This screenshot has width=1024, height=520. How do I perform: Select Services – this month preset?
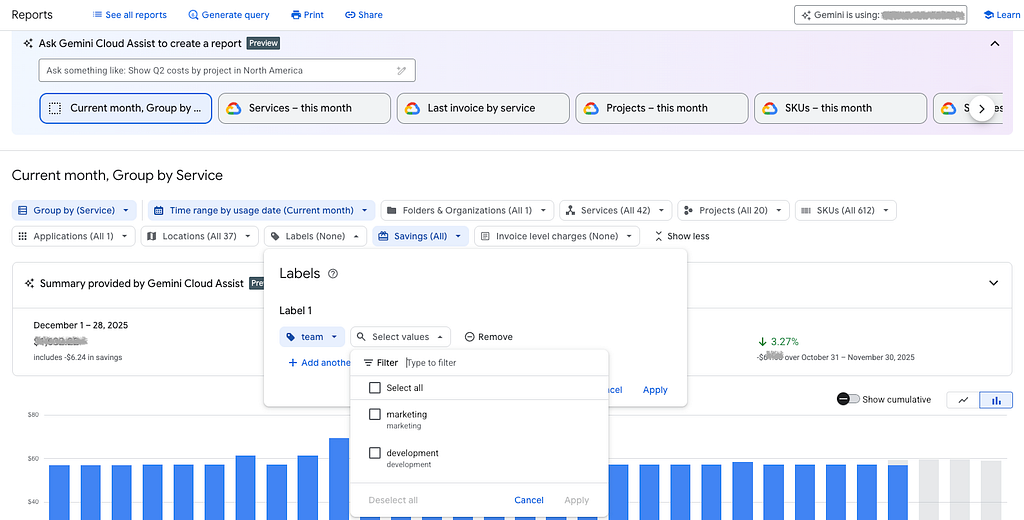(x=304, y=108)
